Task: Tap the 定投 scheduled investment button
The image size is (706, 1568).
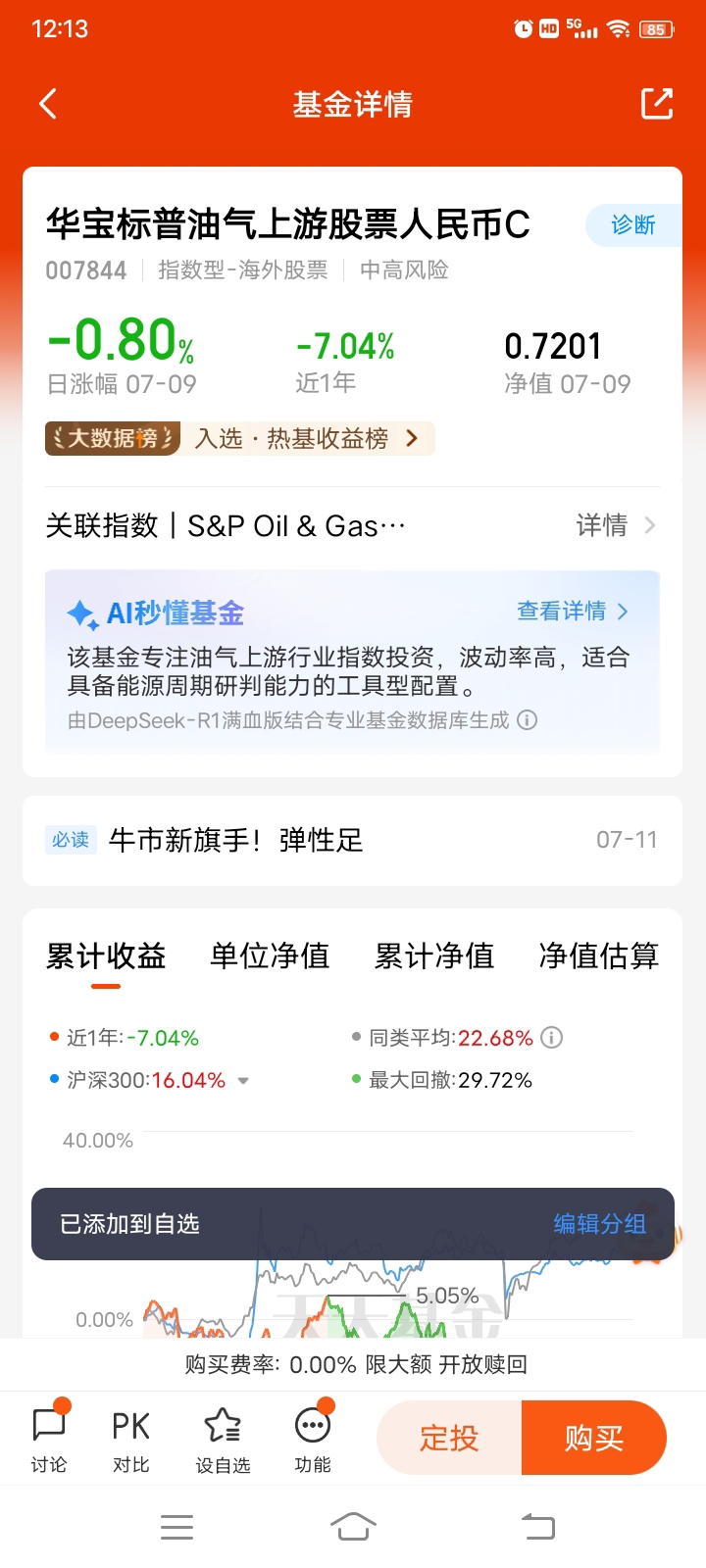Action: point(449,1438)
